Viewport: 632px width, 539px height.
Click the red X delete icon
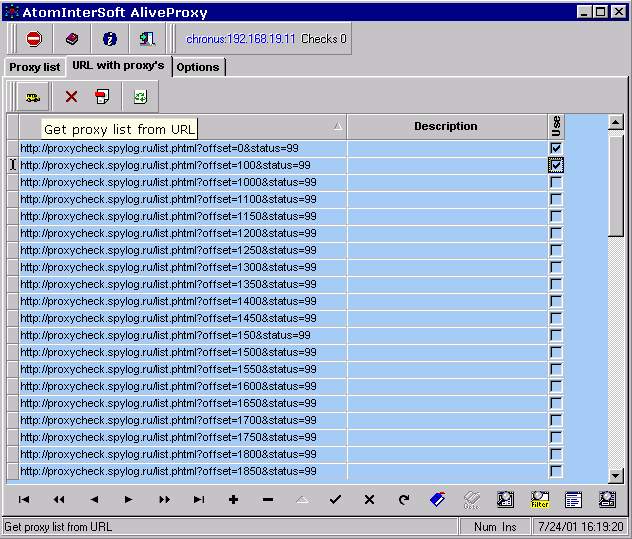(x=71, y=97)
